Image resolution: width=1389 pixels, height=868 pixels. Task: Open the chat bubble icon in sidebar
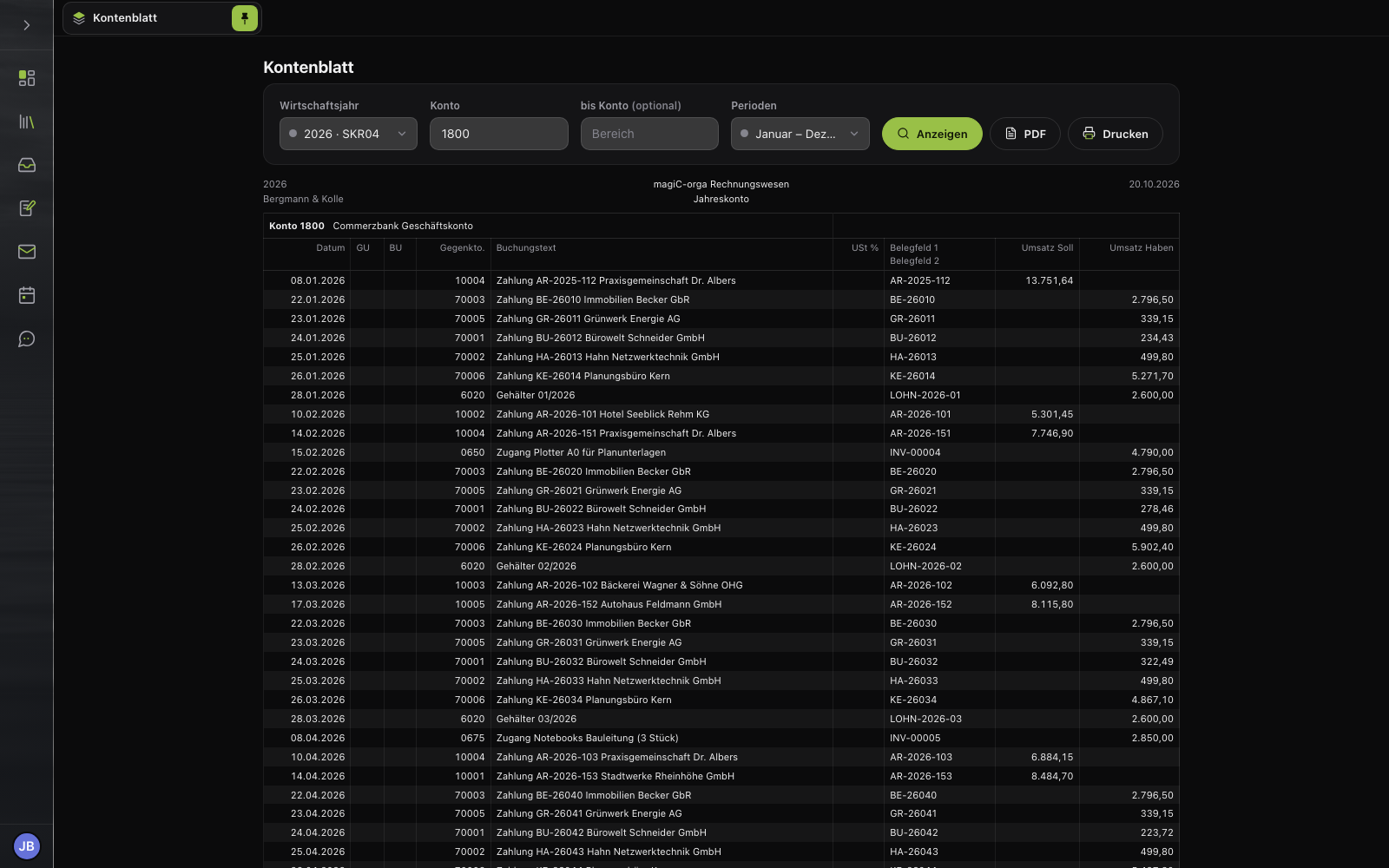pos(27,339)
